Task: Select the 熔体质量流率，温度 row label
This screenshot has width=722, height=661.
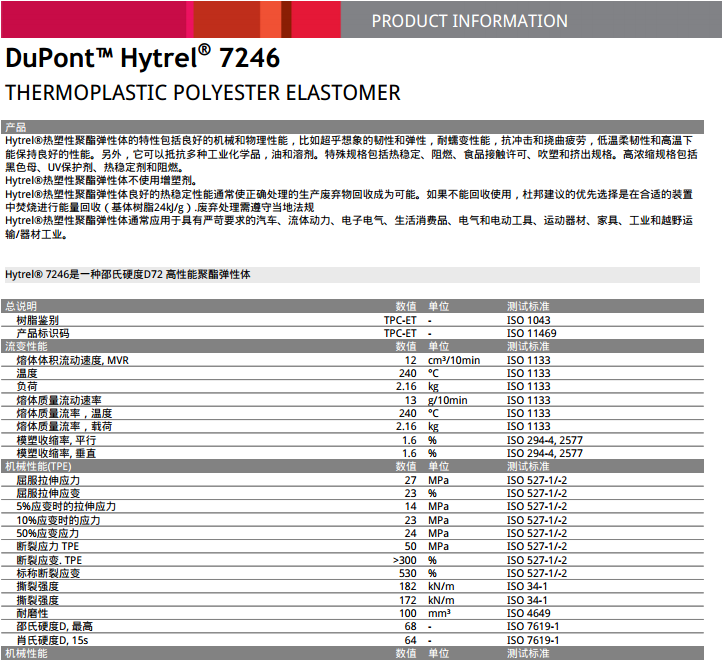Action: (x=64, y=413)
